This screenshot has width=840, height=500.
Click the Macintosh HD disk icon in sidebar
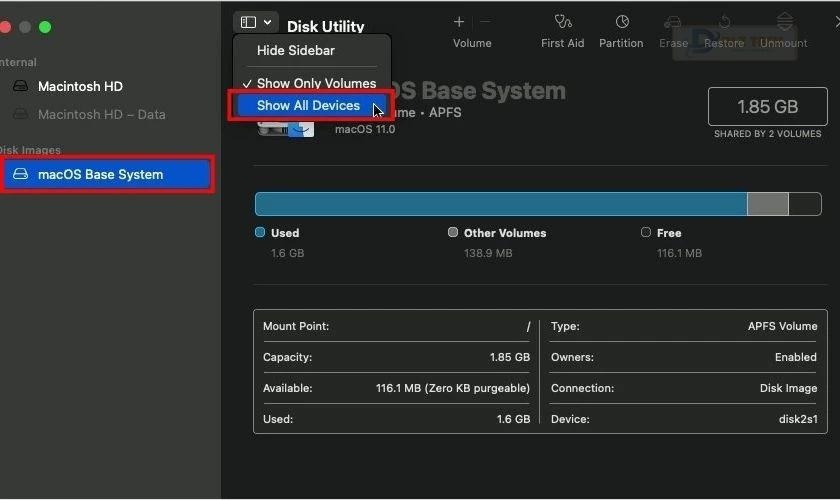[20, 87]
